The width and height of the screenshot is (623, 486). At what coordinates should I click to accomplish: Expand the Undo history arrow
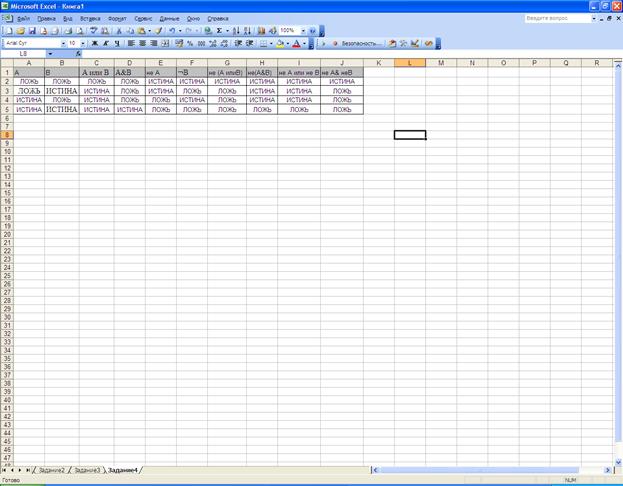(180, 31)
